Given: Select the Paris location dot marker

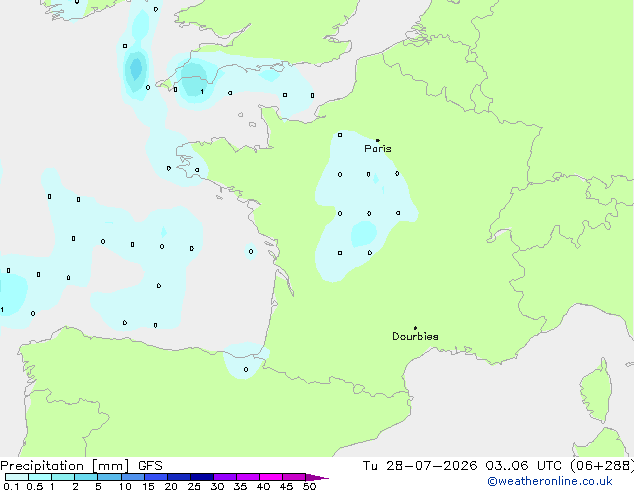Looking at the screenshot, I should pyautogui.click(x=378, y=140).
